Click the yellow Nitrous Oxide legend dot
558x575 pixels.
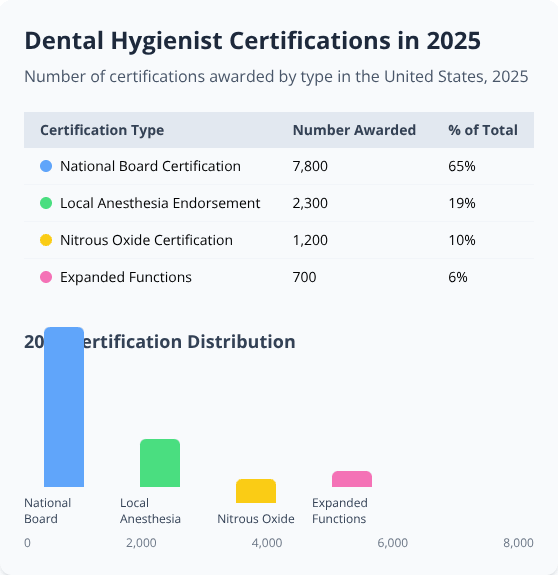pyautogui.click(x=46, y=240)
